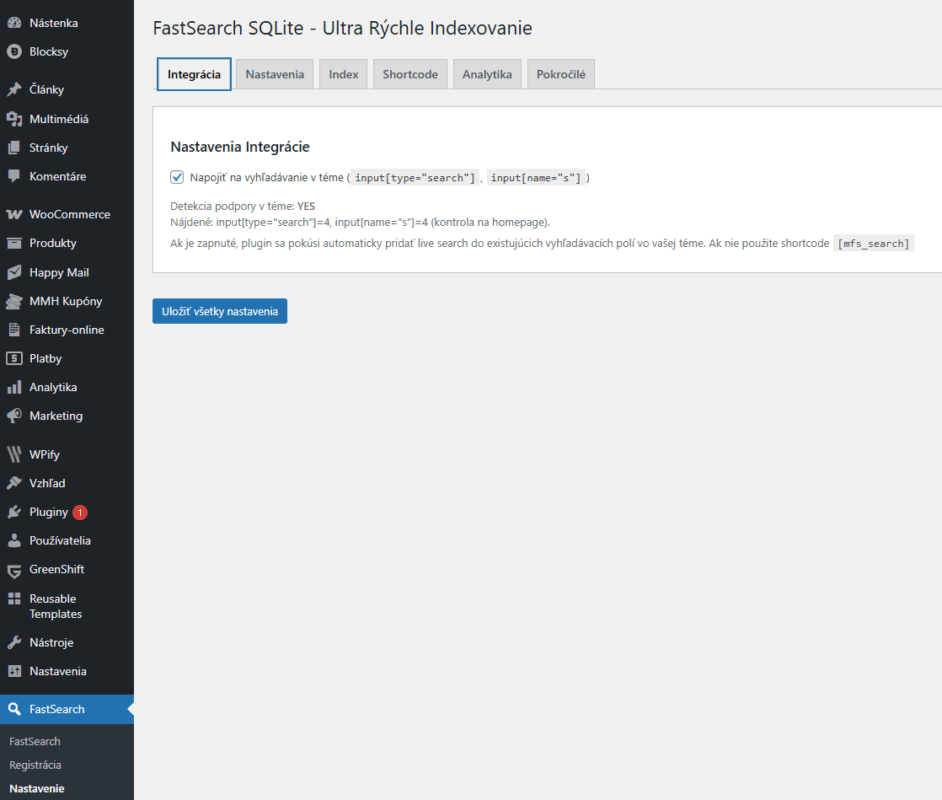Open the Pokročilé tab

click(560, 73)
